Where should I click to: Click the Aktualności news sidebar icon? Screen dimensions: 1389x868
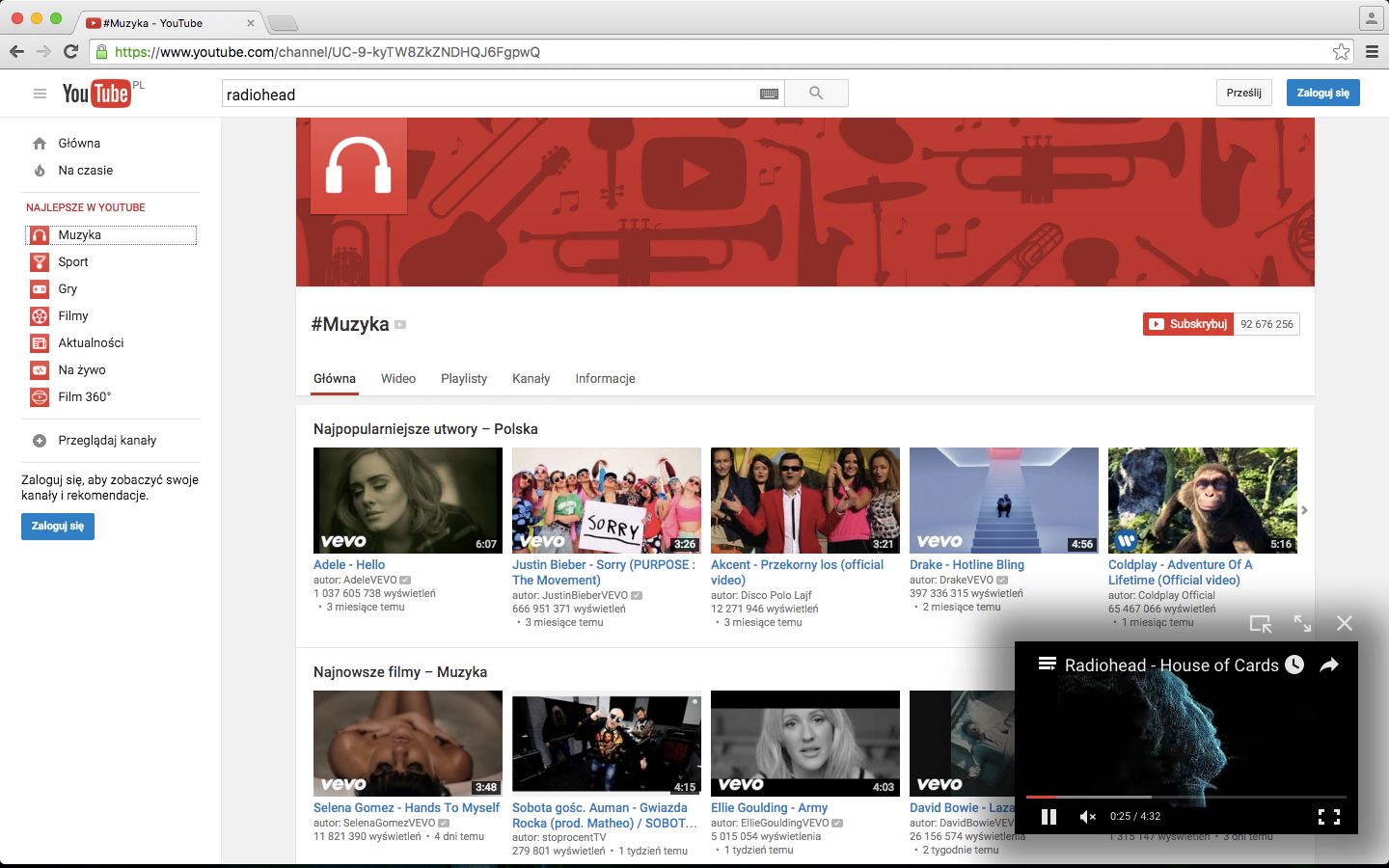tap(40, 343)
